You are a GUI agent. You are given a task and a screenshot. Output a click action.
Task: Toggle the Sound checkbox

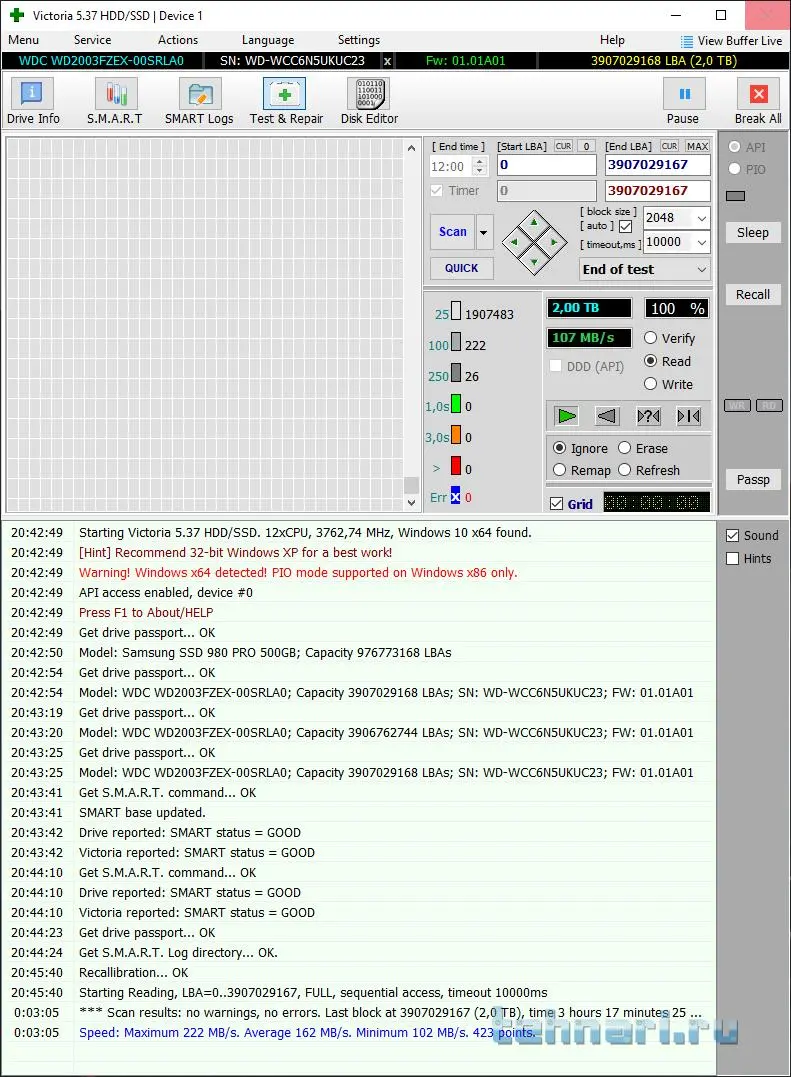(733, 535)
